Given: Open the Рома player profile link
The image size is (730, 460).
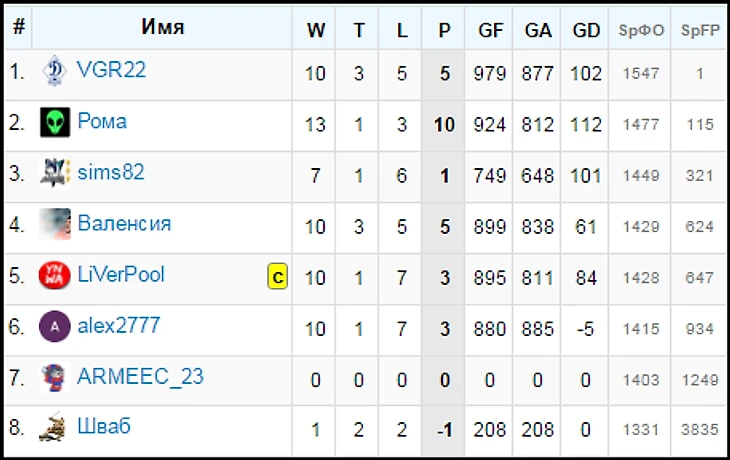Looking at the screenshot, I should tap(102, 122).
